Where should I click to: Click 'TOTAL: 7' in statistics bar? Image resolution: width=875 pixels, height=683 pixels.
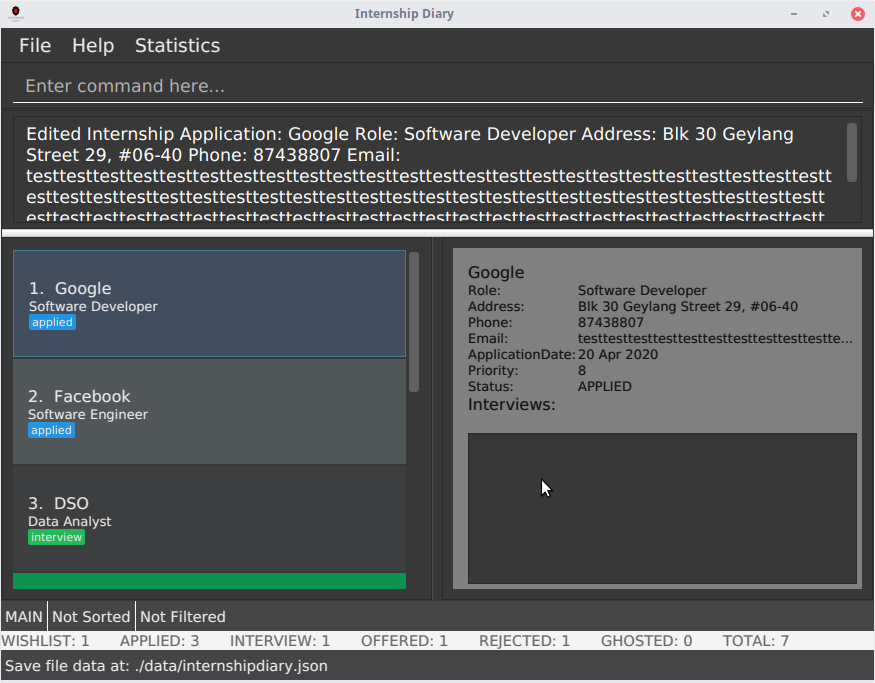pos(756,641)
